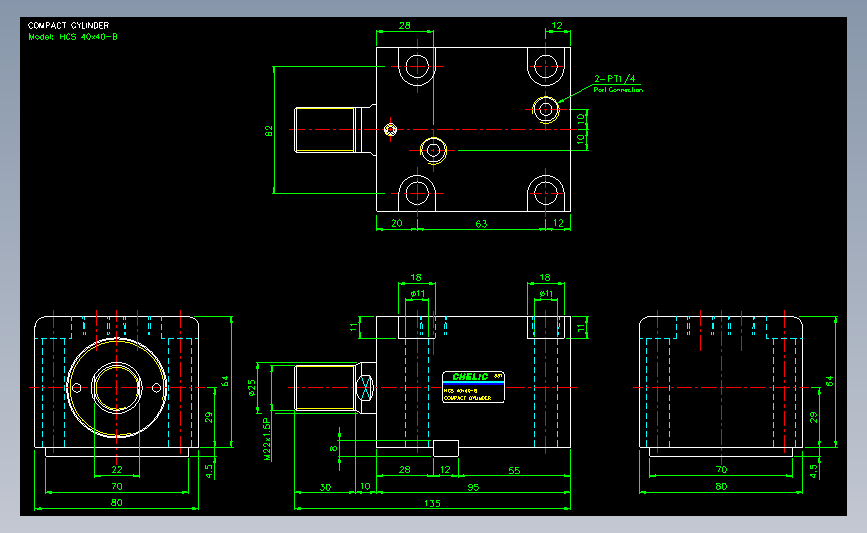Viewport: 867px width, 533px height.
Task: Click the 28 dimension above the plan view
Action: (x=405, y=25)
